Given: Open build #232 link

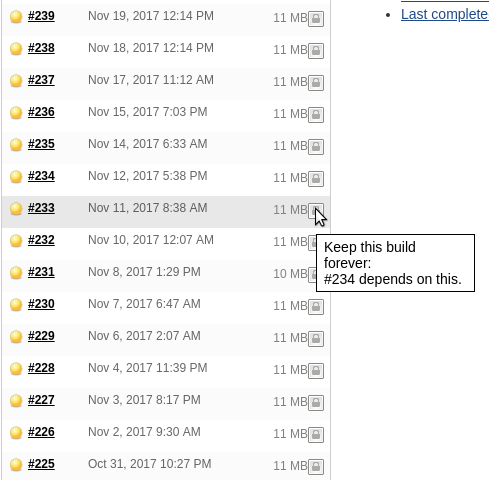Looking at the screenshot, I should (41, 240).
